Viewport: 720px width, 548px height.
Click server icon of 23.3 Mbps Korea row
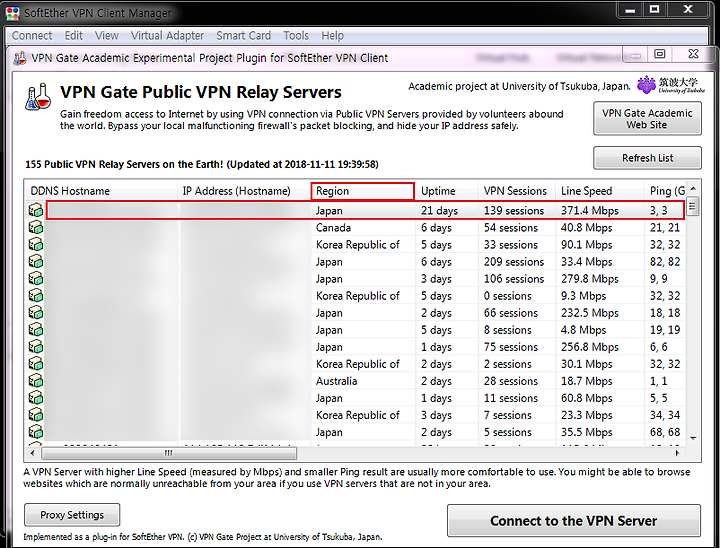coord(36,415)
